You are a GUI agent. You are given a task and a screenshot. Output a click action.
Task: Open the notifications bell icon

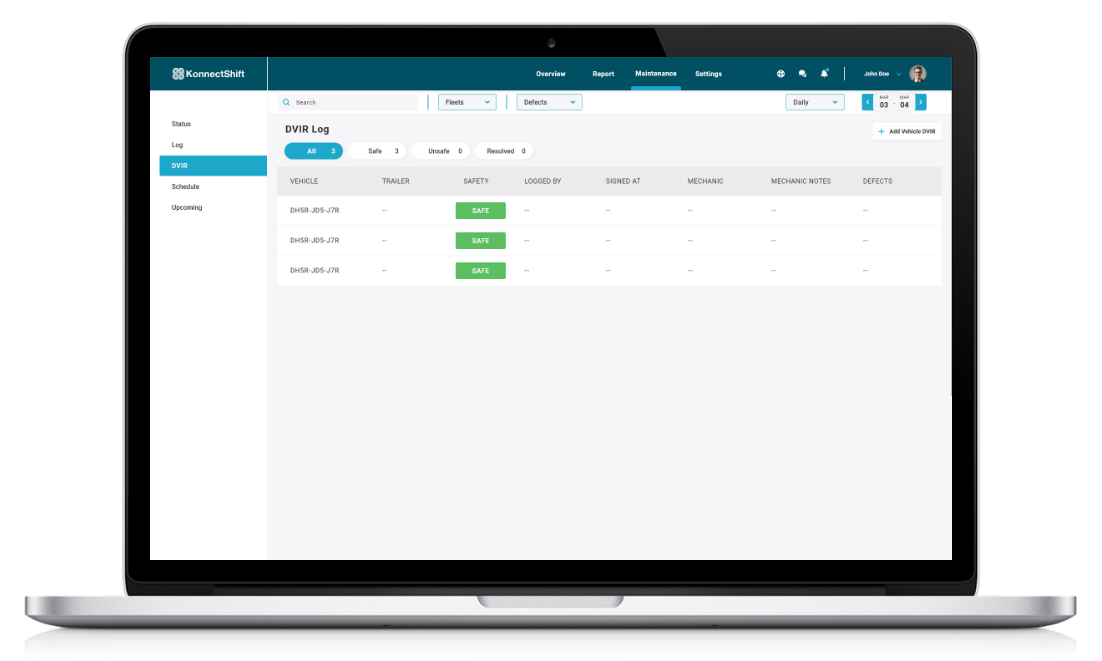tap(824, 73)
